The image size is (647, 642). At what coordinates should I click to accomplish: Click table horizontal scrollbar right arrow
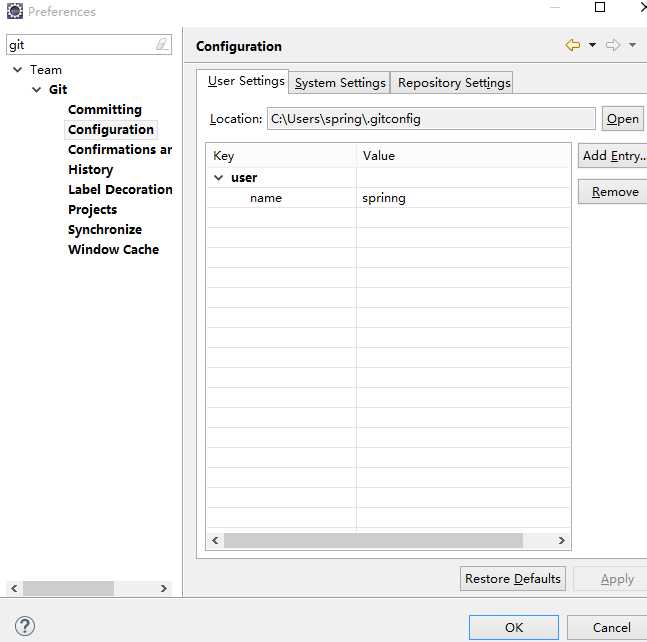pyautogui.click(x=562, y=540)
